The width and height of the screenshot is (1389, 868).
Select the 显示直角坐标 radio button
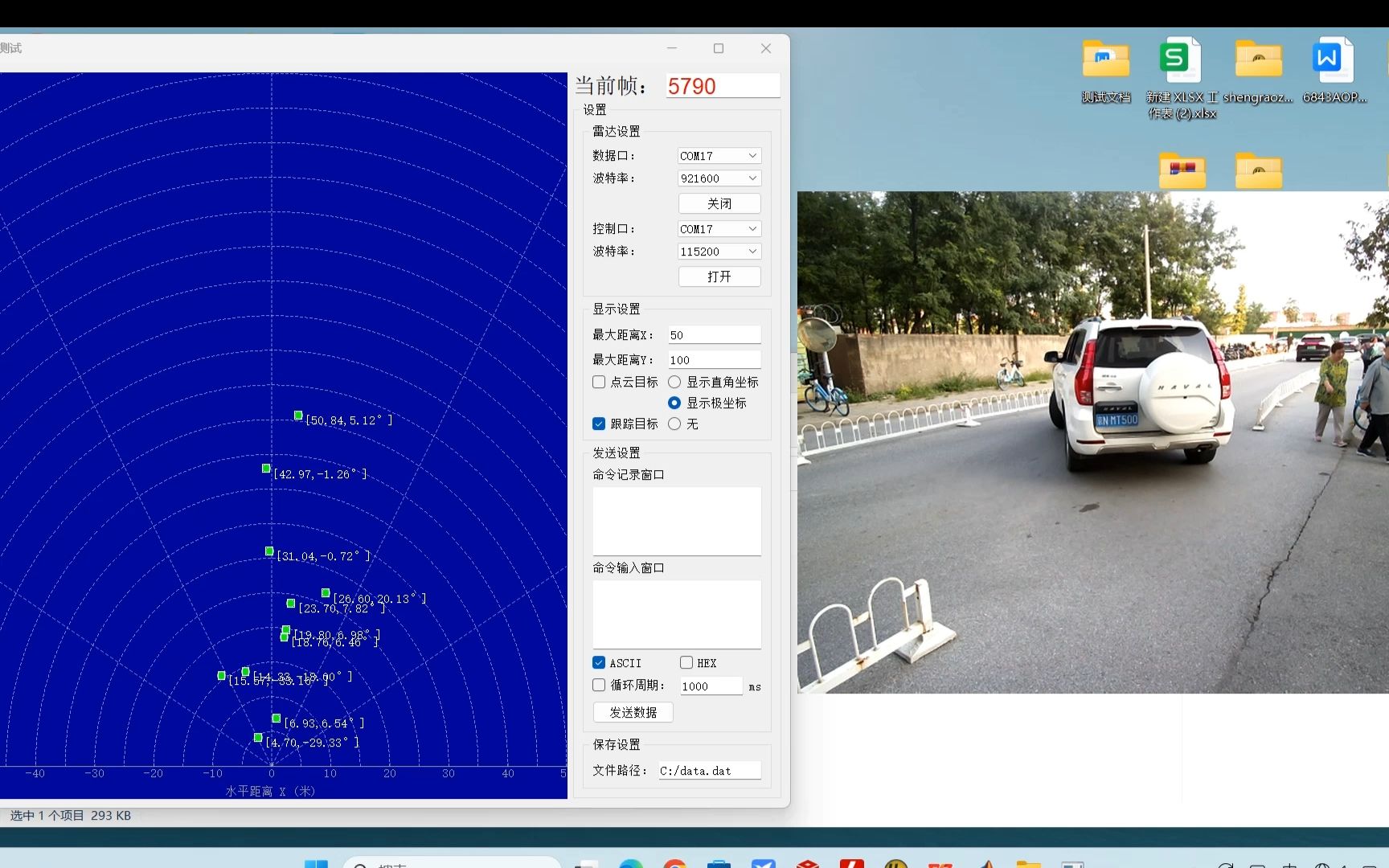pyautogui.click(x=674, y=382)
